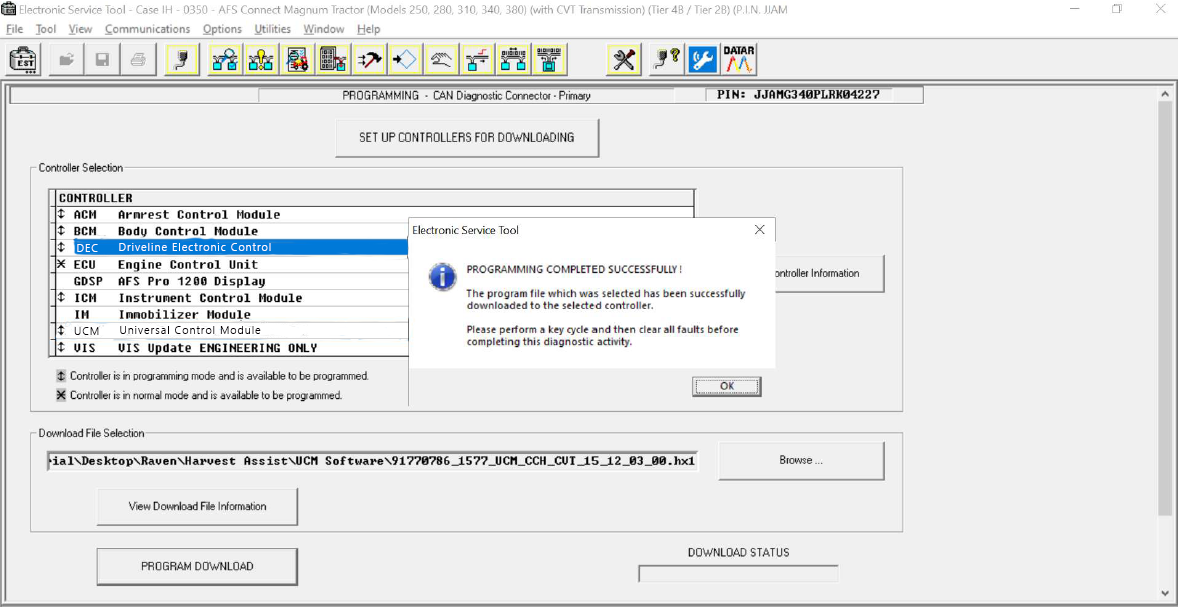Click the red step signal icon
Screen dimensions: 1179x607
pos(477,59)
